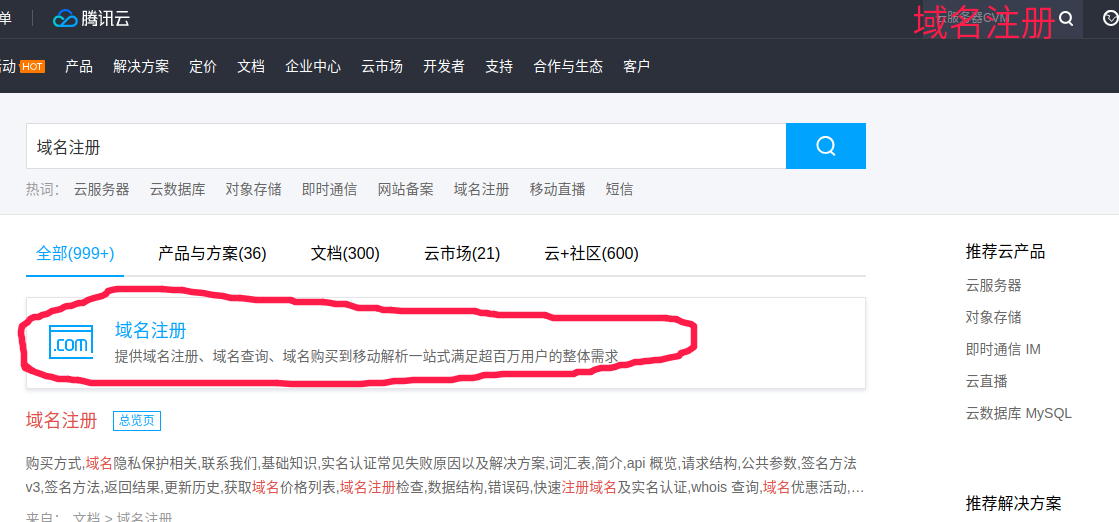Select hot word 域名注册

point(482,189)
